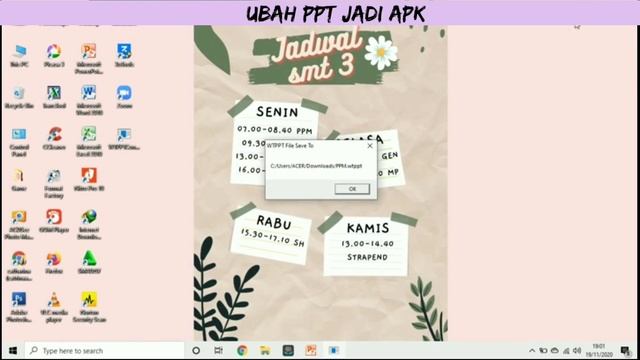Open the network tray icon
Screen dimensions: 640x360
coord(566,351)
